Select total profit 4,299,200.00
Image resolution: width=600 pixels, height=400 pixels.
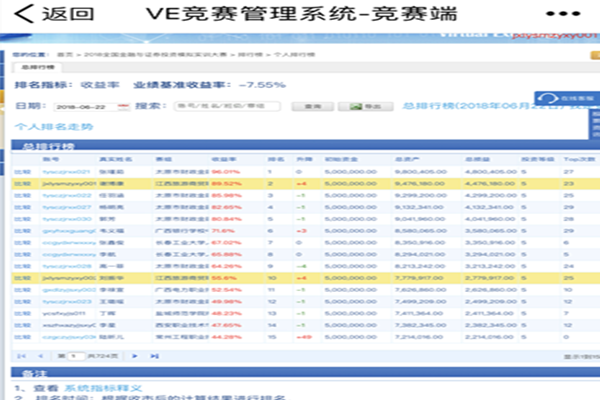(x=491, y=196)
